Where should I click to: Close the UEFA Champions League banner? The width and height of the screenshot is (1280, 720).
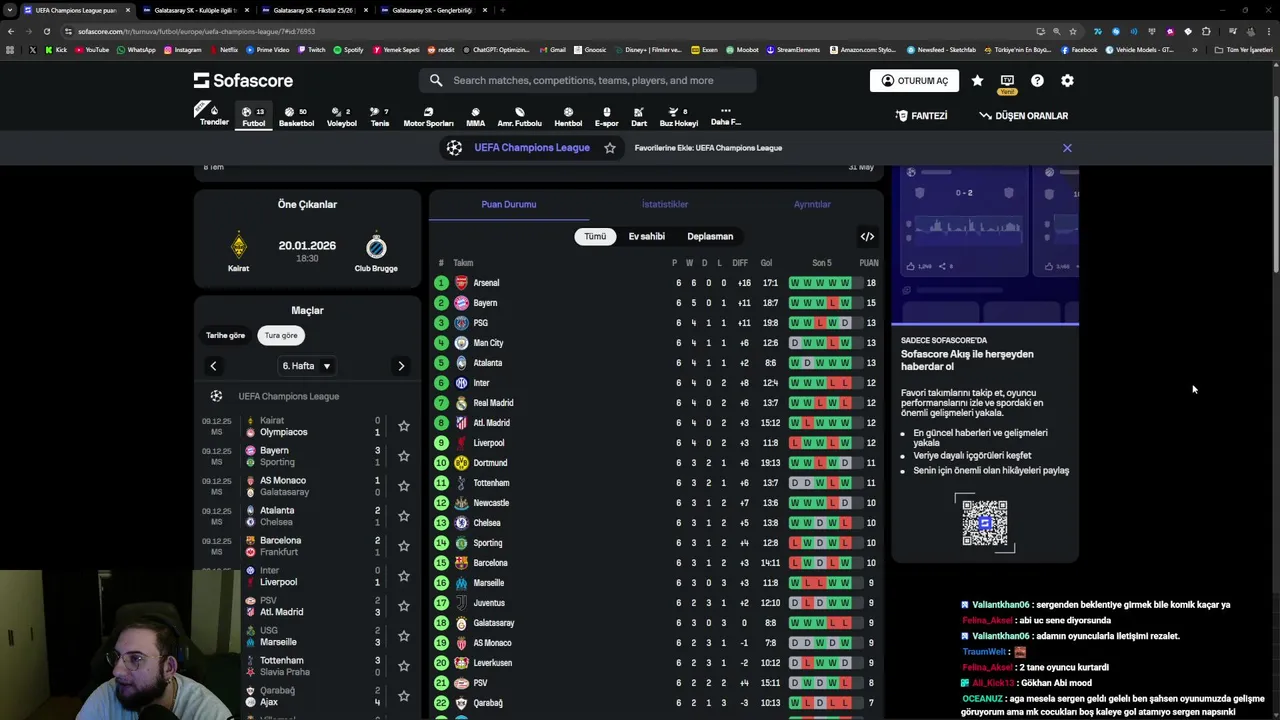[x=1067, y=148]
